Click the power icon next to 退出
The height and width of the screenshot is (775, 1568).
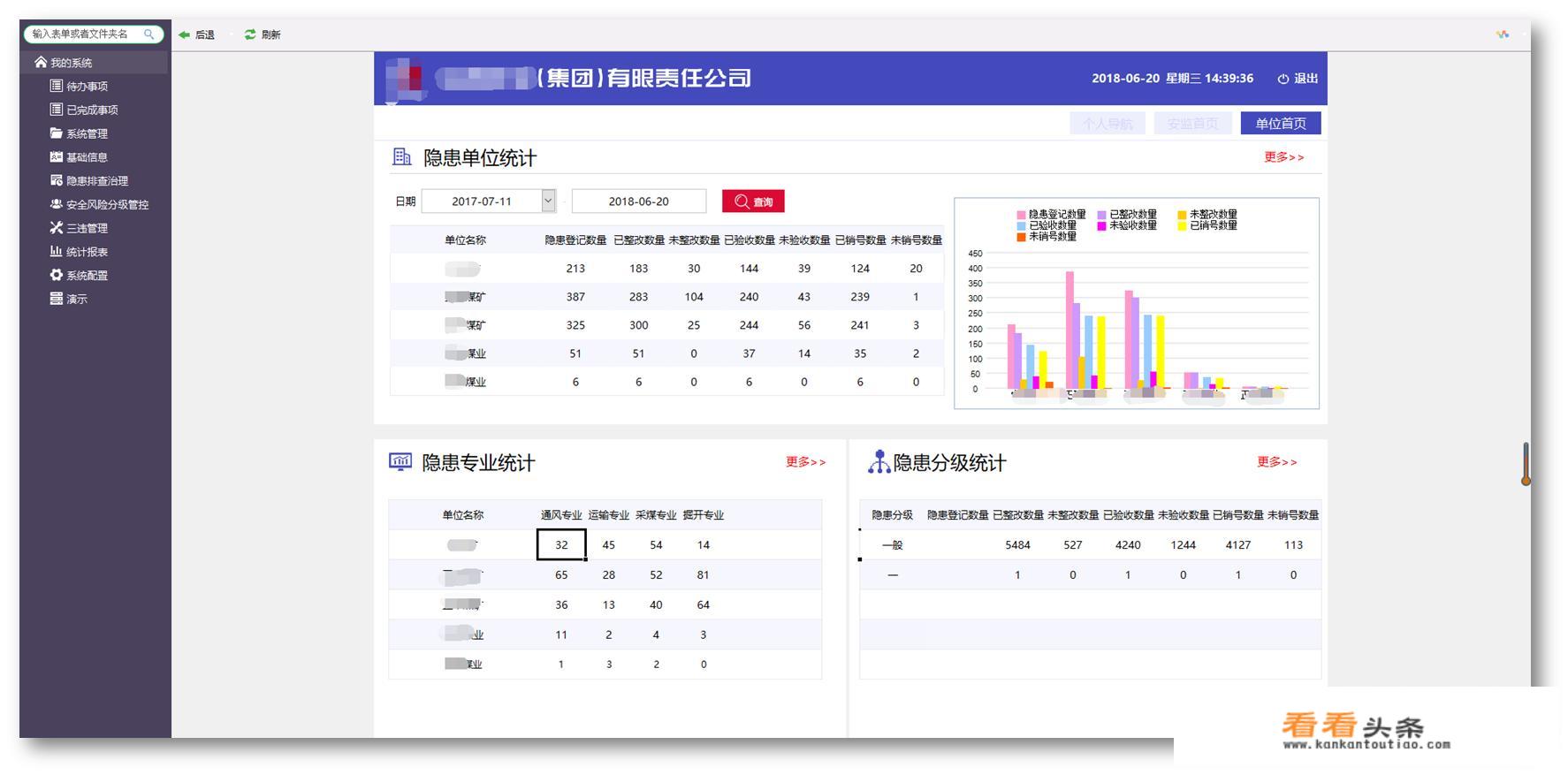click(1283, 79)
